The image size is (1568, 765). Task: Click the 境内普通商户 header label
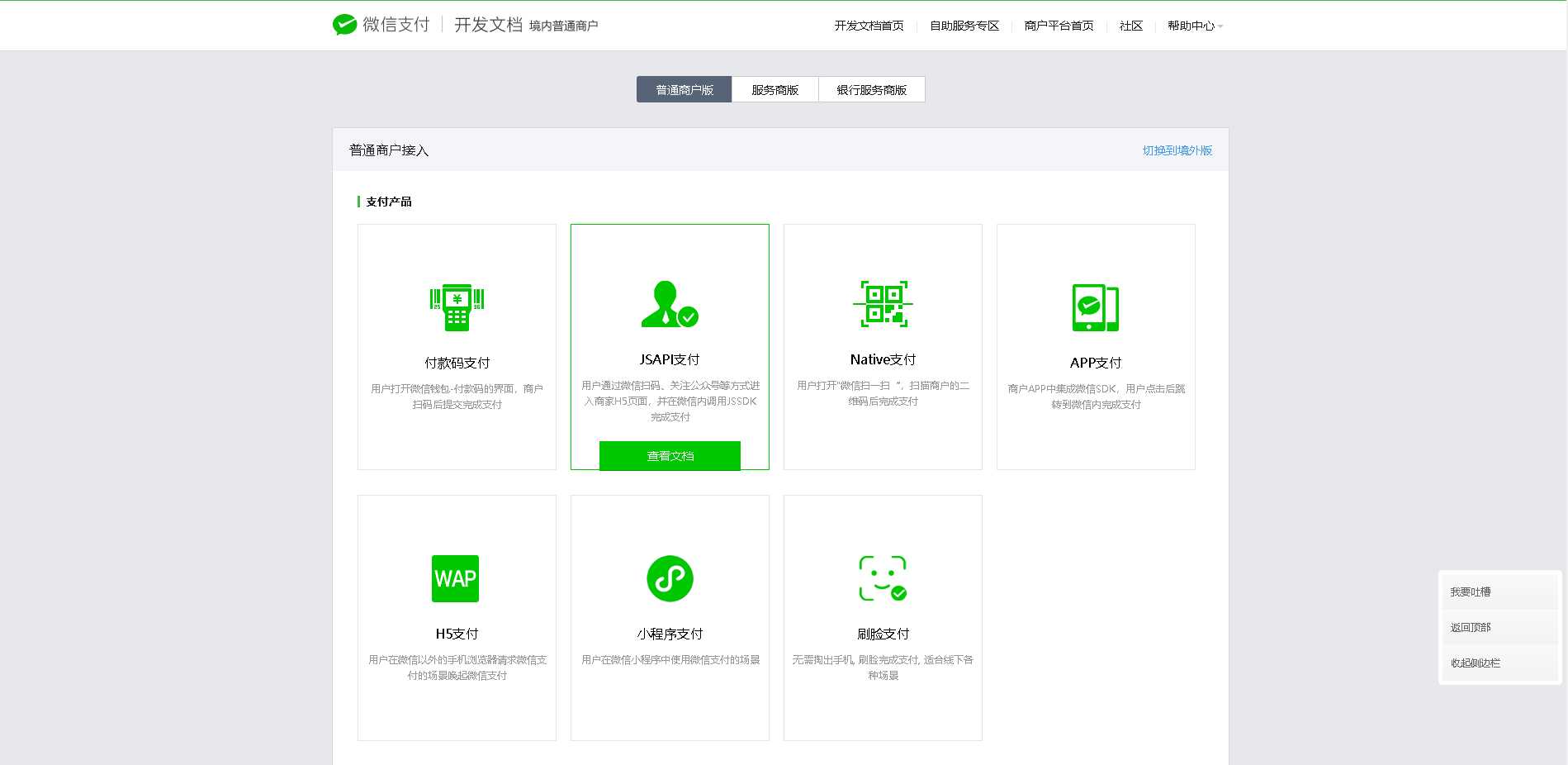(x=563, y=26)
